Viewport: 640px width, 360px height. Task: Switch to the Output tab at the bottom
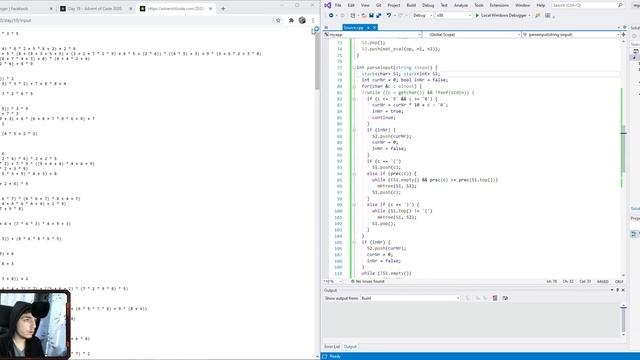pyautogui.click(x=350, y=347)
